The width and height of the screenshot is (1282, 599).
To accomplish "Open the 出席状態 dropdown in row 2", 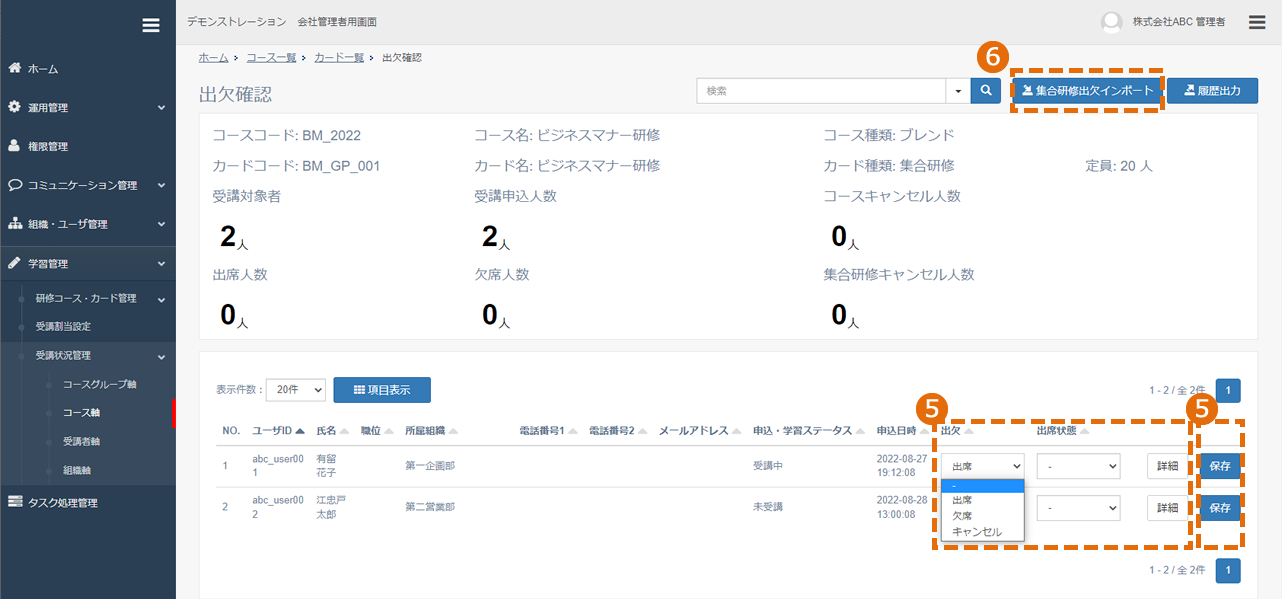I will point(1078,508).
